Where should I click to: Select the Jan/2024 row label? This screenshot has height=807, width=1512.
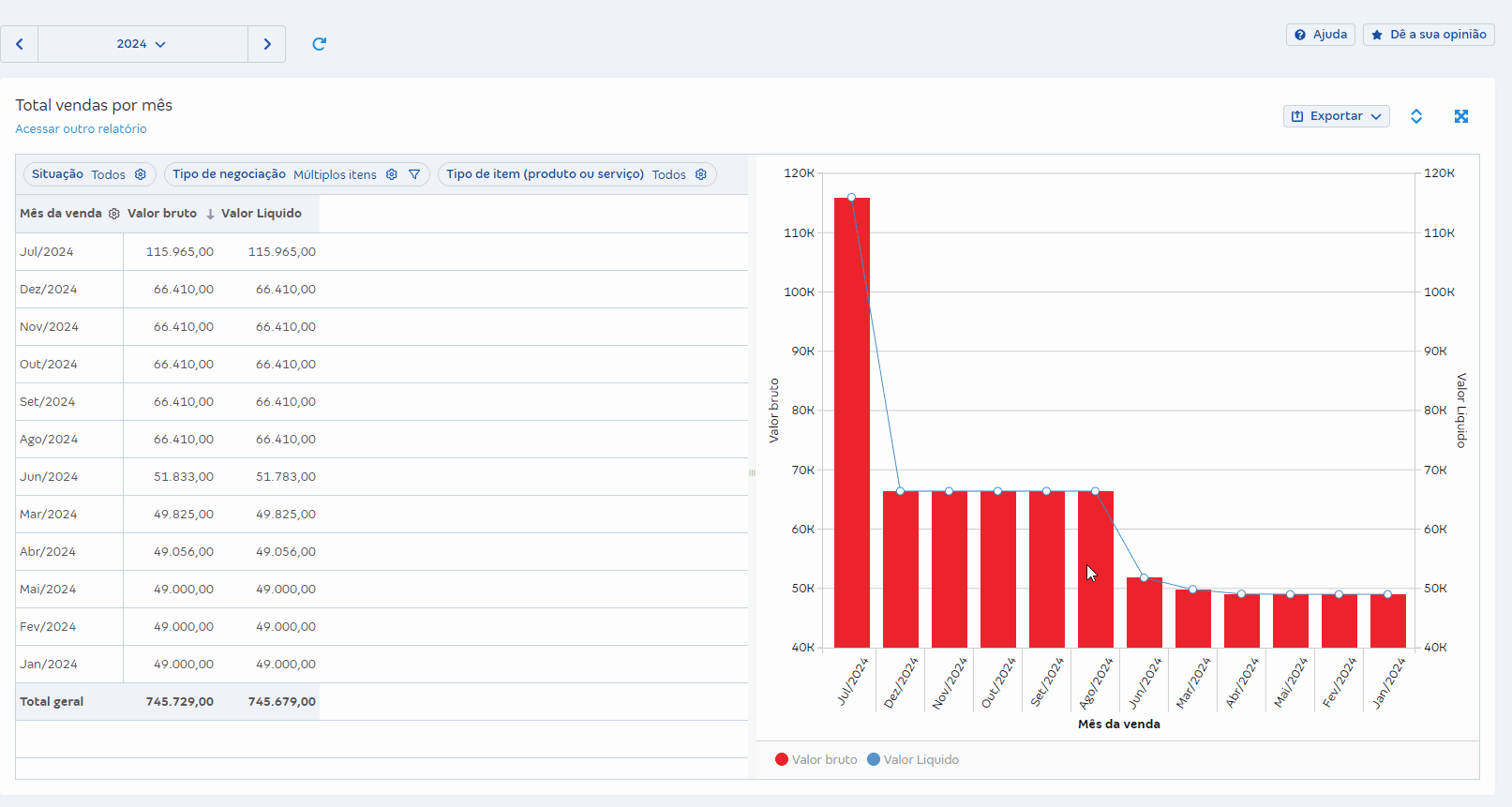click(49, 665)
